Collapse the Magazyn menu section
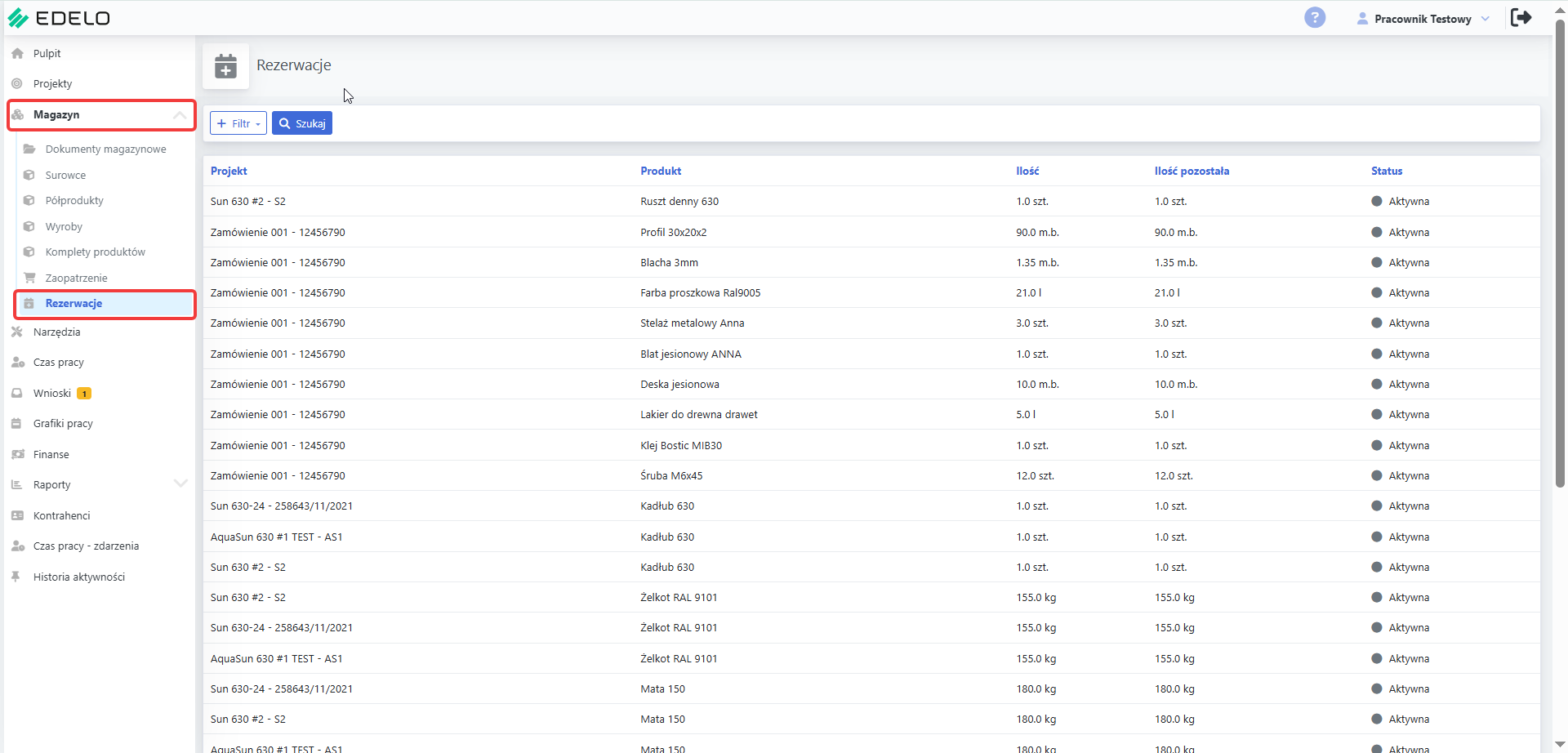1568x753 pixels. pos(180,115)
